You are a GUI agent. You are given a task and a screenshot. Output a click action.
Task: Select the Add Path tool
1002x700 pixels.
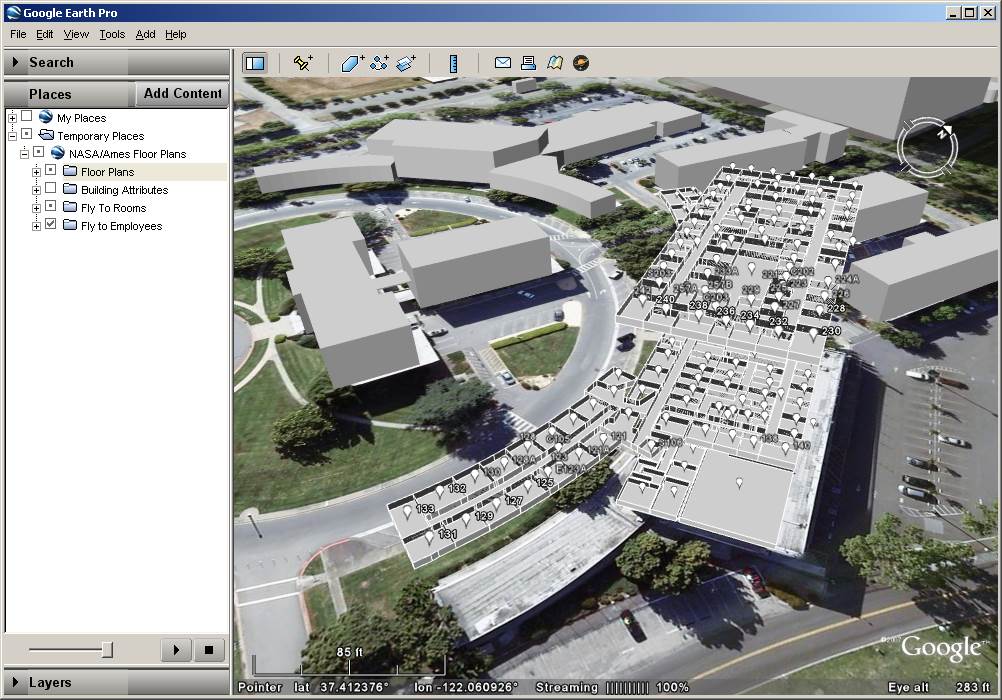tap(379, 63)
